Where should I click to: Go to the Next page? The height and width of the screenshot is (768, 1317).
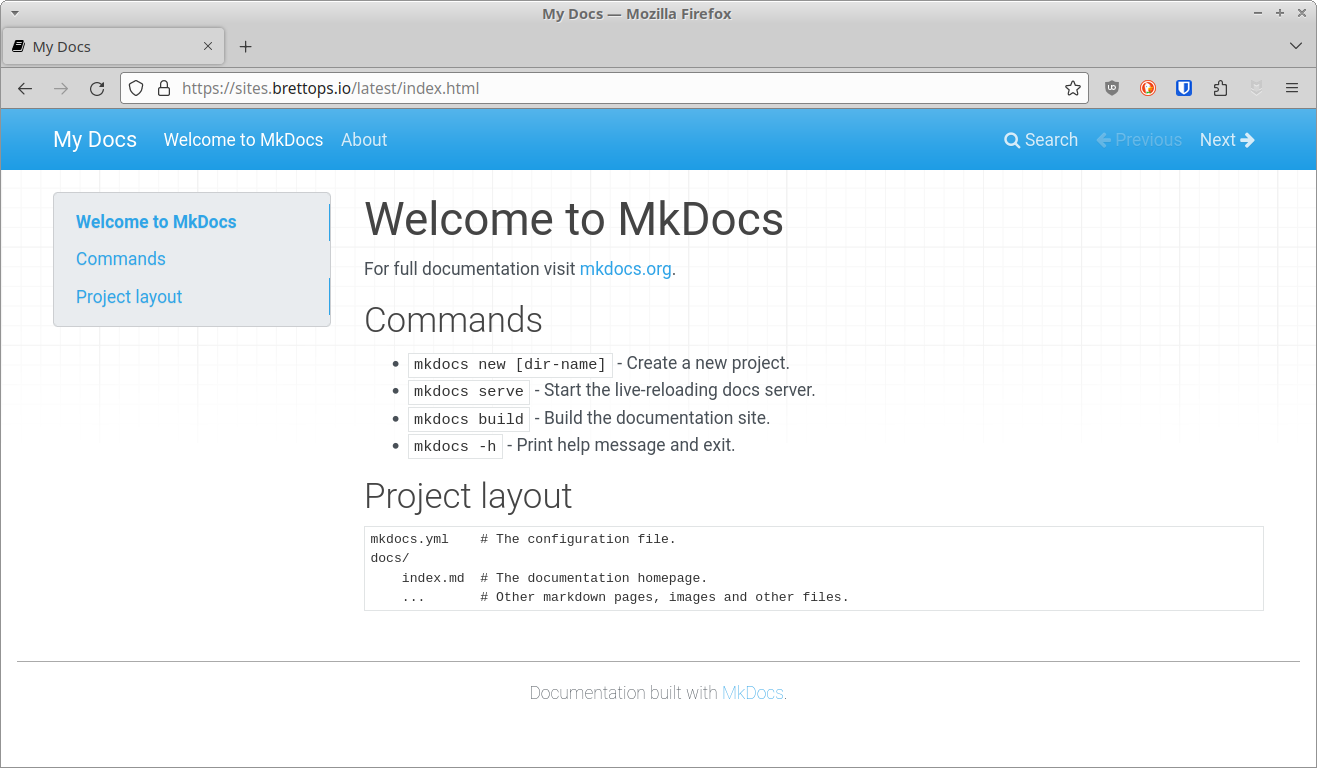tap(1227, 140)
